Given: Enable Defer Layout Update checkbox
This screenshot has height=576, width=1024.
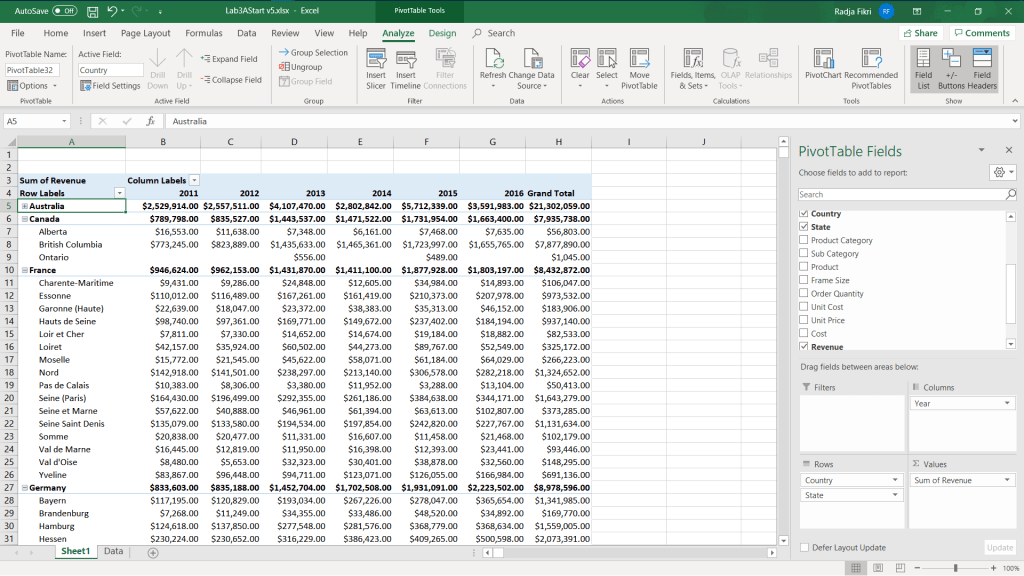Looking at the screenshot, I should 805,547.
